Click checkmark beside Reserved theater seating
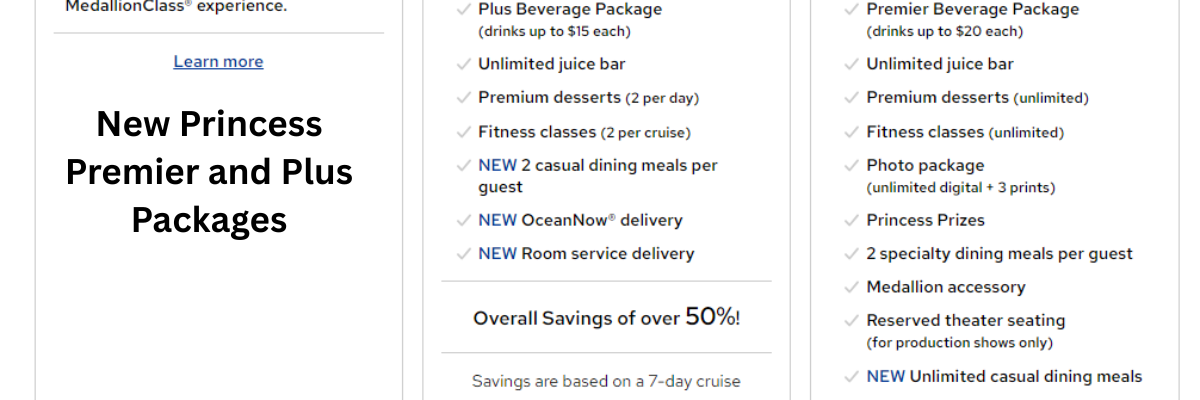This screenshot has height=400, width=1200. point(851,321)
